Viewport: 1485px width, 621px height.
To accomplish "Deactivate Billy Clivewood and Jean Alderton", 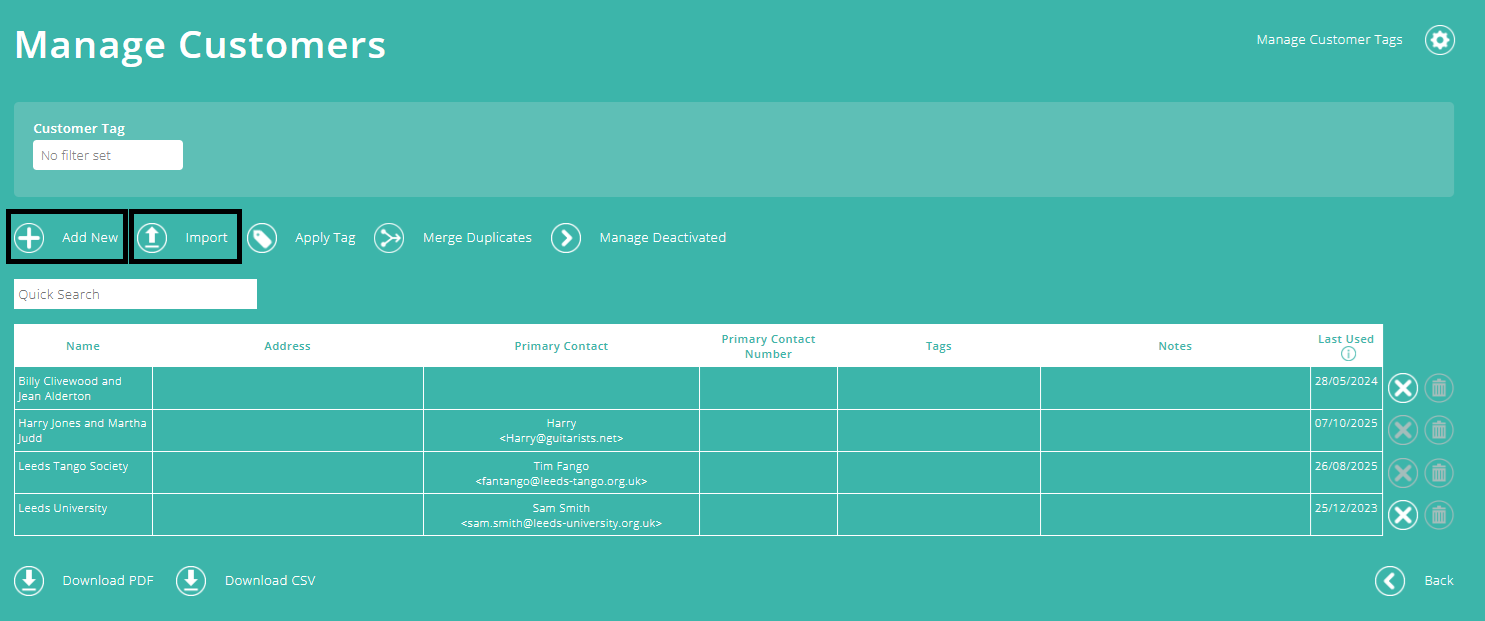I will 1402,388.
